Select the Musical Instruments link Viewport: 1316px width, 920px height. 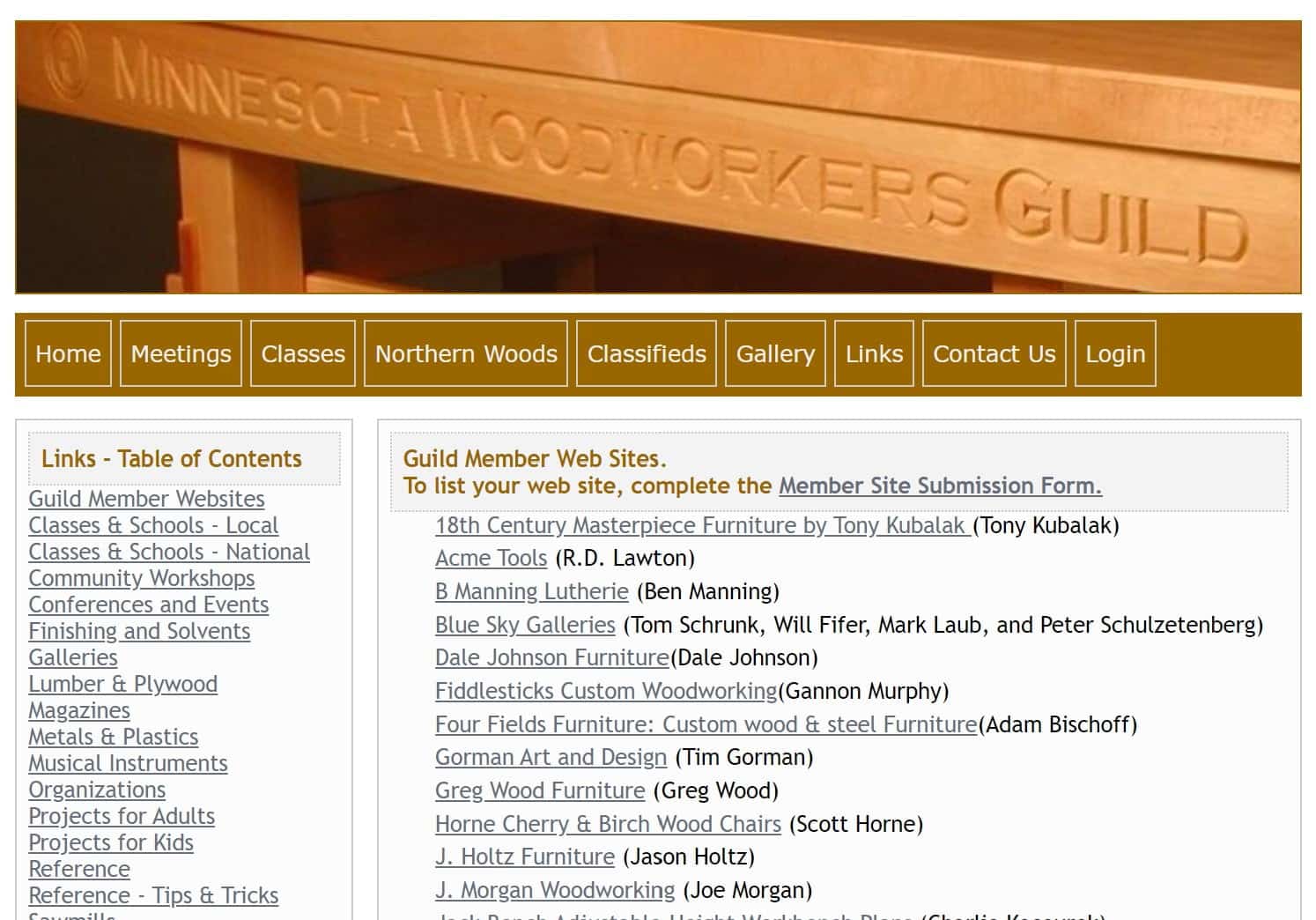[129, 763]
